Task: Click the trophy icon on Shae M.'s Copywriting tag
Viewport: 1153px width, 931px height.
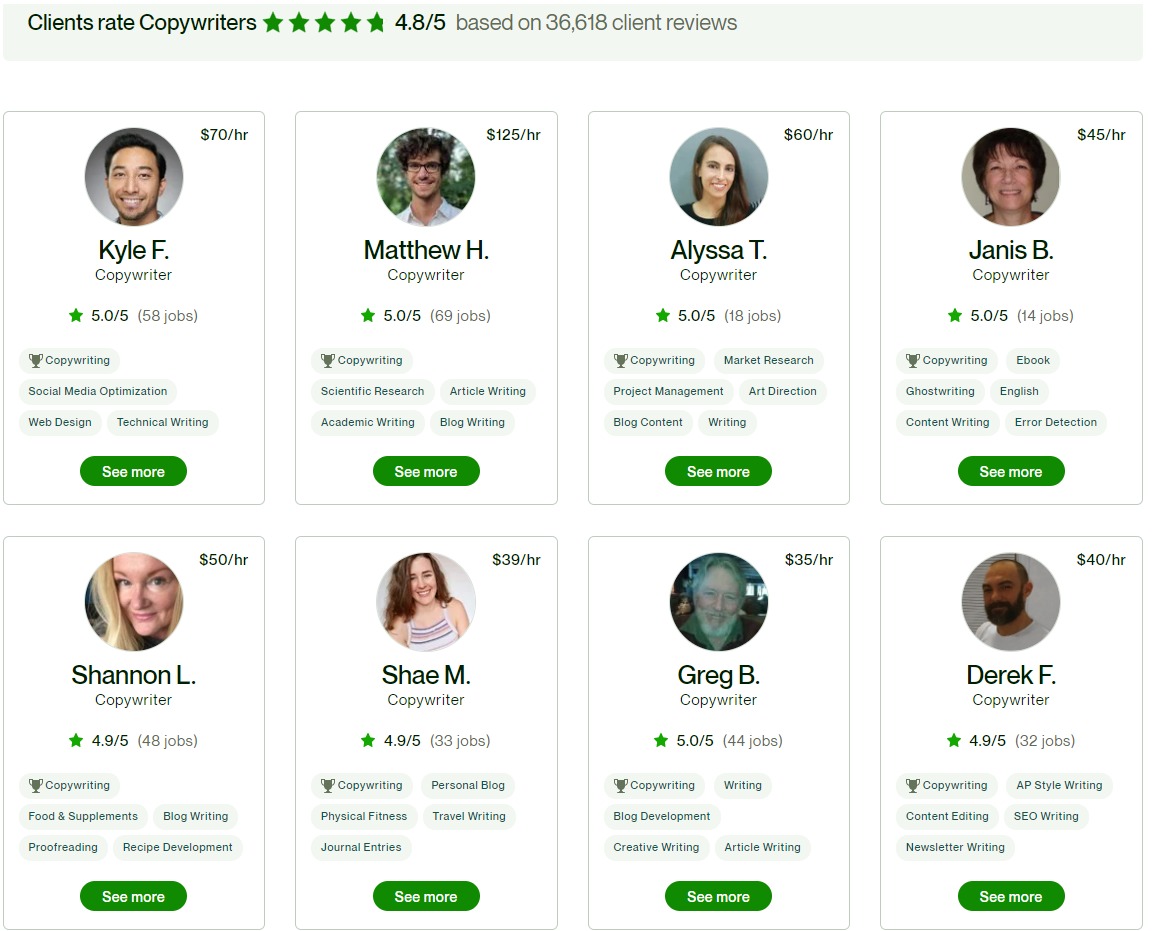Action: pos(328,785)
